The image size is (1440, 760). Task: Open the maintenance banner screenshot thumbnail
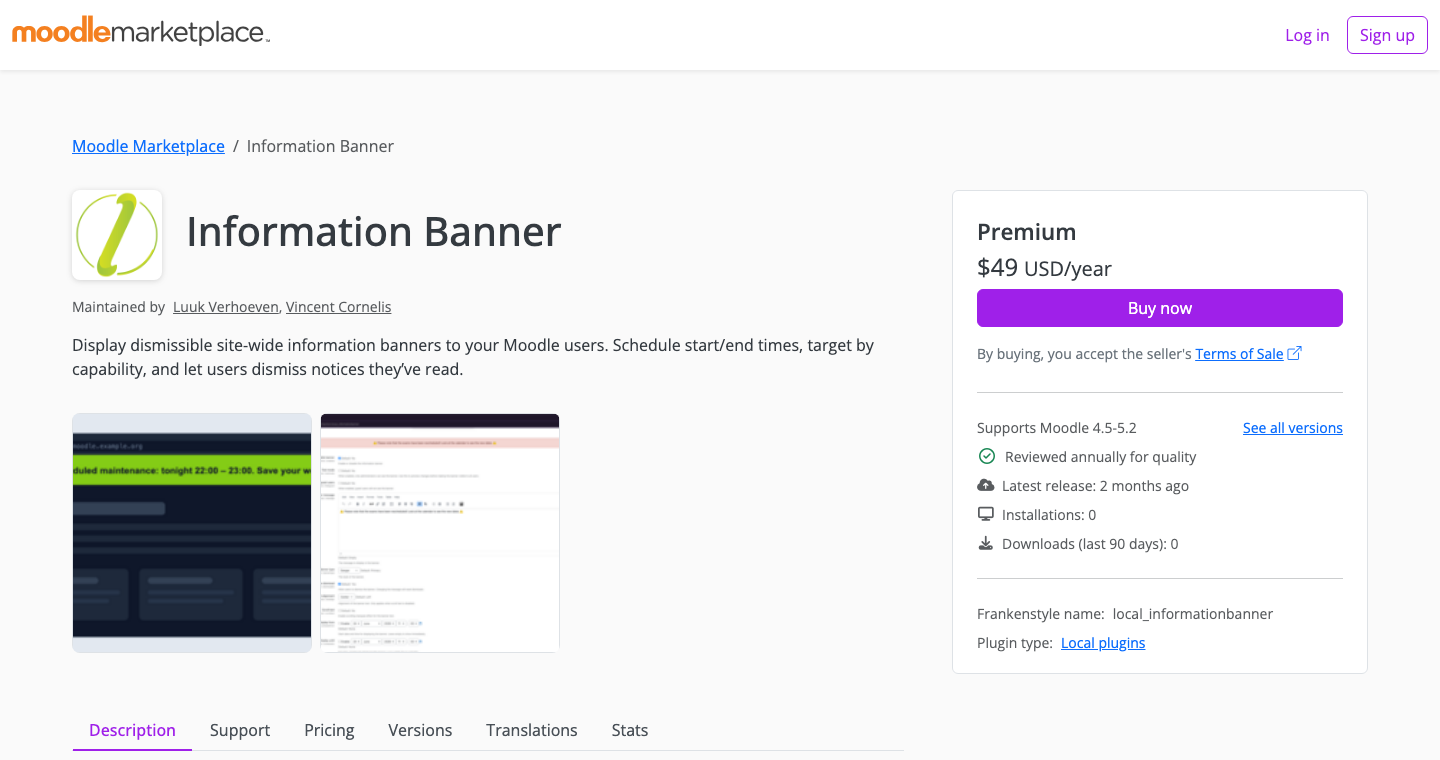tap(192, 533)
